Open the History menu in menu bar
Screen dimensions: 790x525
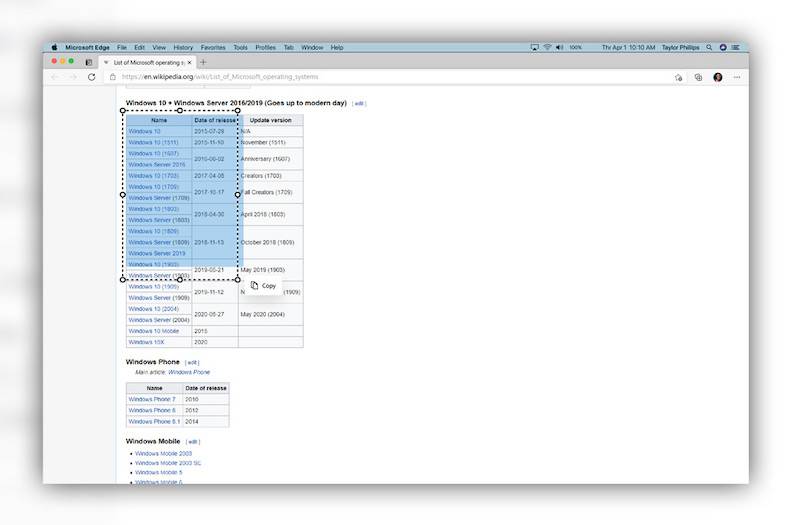point(183,47)
